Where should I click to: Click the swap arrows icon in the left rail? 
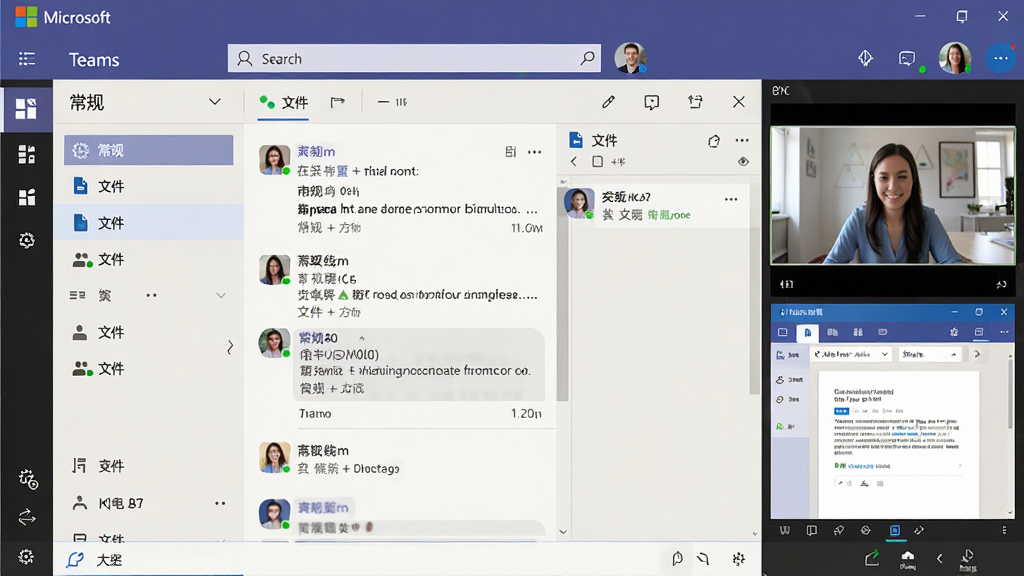(27, 517)
